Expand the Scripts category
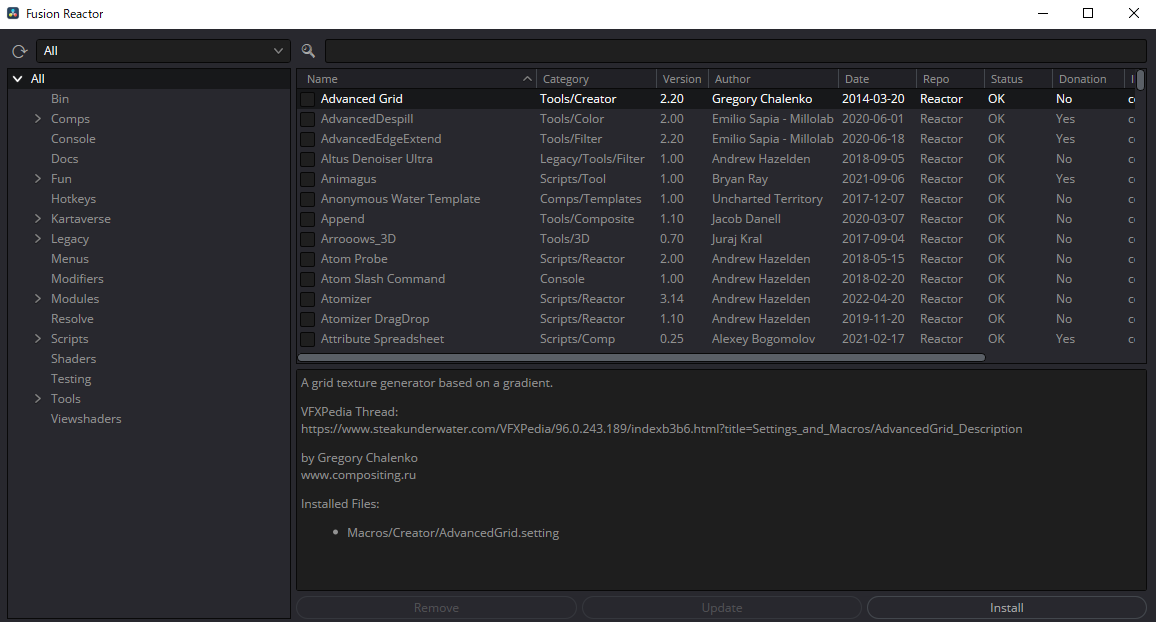 pyautogui.click(x=38, y=339)
